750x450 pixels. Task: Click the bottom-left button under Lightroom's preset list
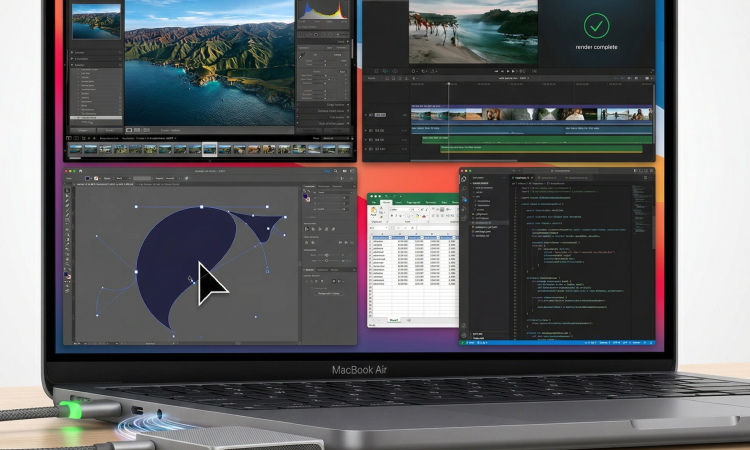click(x=82, y=128)
